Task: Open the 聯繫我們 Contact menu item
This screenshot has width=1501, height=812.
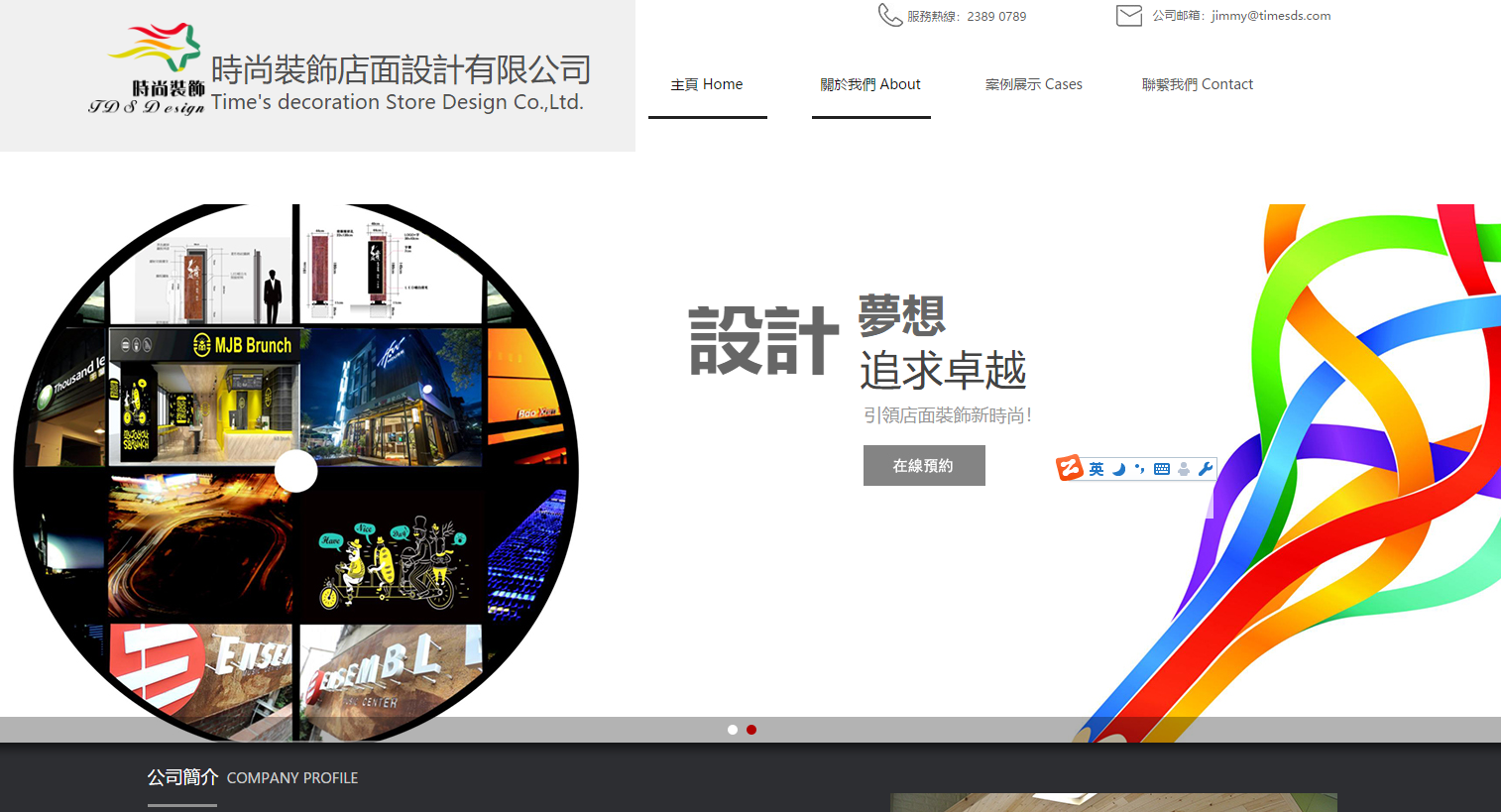Action: click(1198, 84)
